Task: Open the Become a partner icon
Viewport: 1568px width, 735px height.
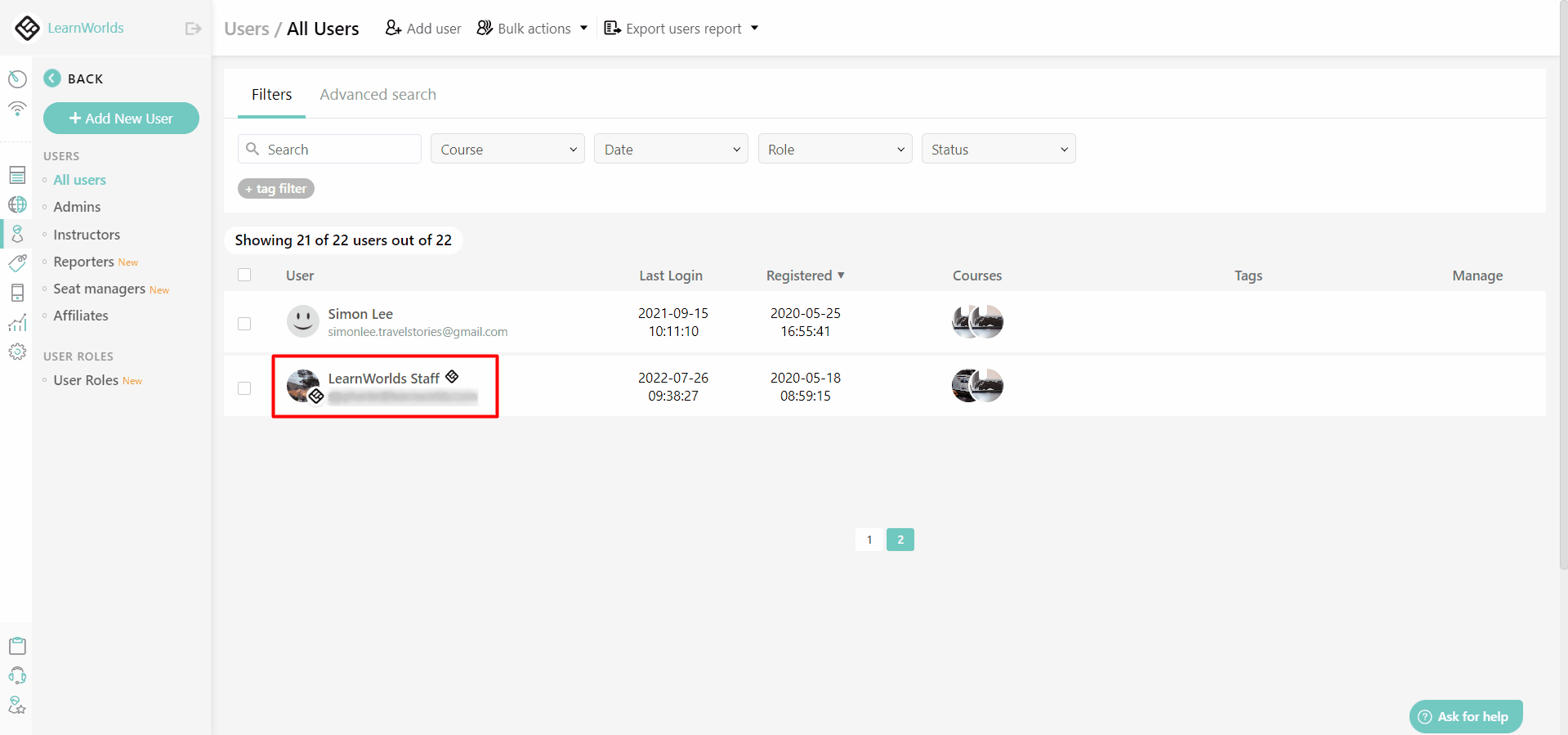Action: 17,705
